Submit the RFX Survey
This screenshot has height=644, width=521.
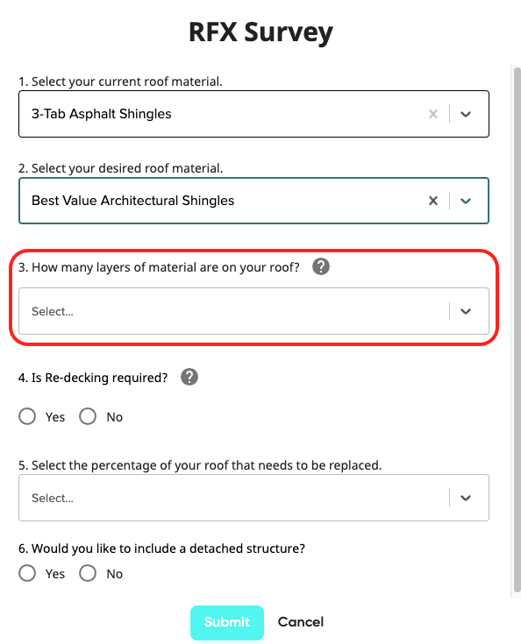[227, 622]
